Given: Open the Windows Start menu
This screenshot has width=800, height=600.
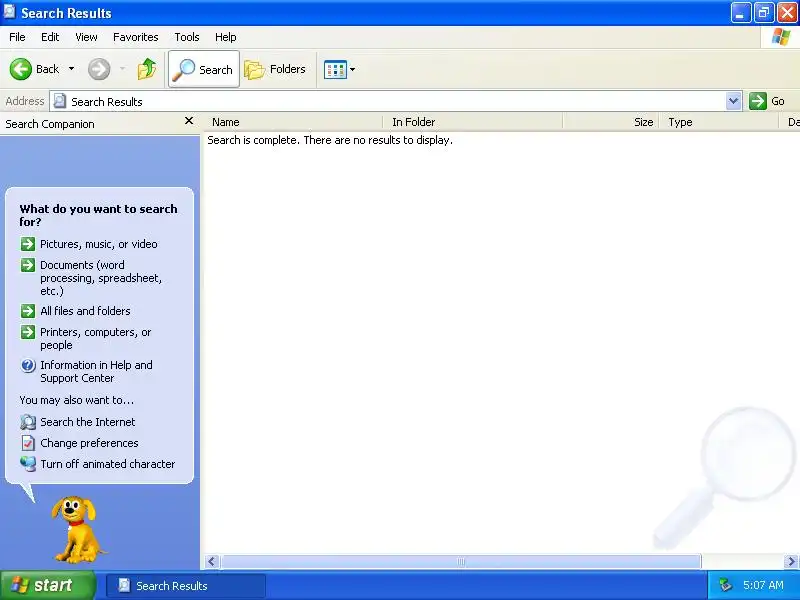Looking at the screenshot, I should tap(47, 585).
